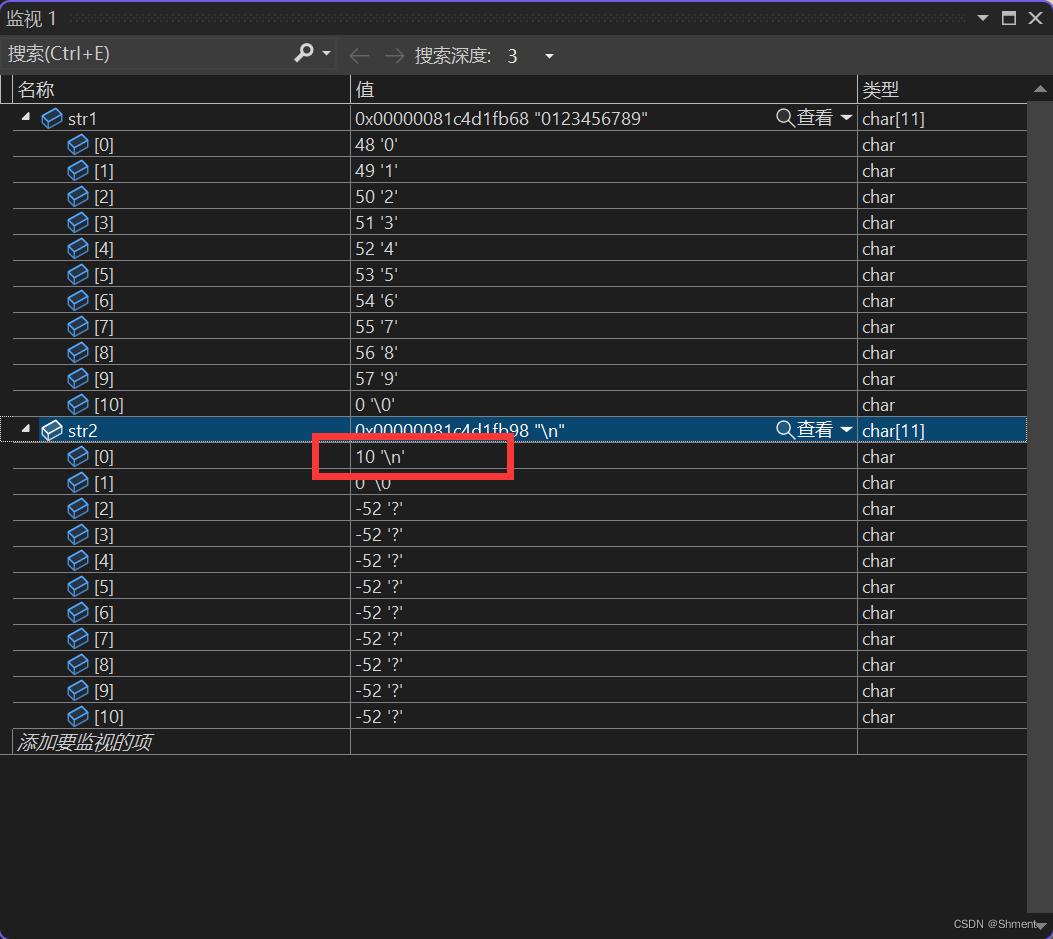
Task: Click the cube icon of str1 [8]
Action: (78, 353)
